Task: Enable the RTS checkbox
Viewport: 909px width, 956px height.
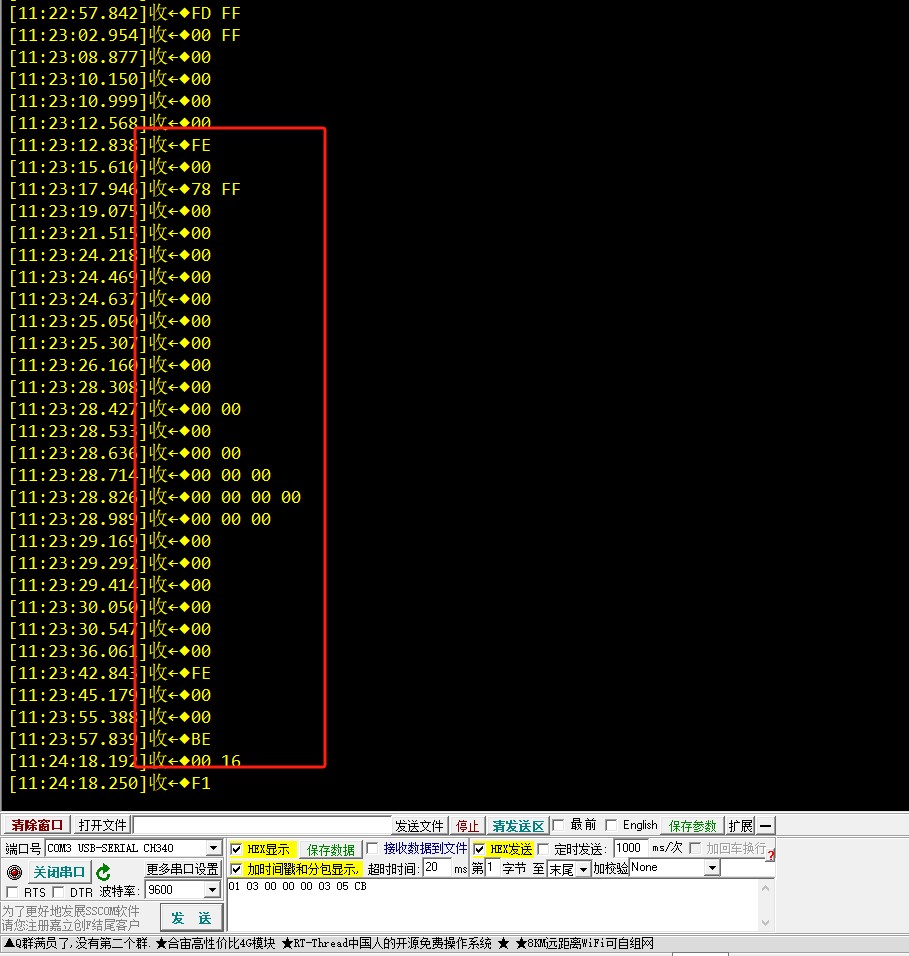Action: coord(11,892)
